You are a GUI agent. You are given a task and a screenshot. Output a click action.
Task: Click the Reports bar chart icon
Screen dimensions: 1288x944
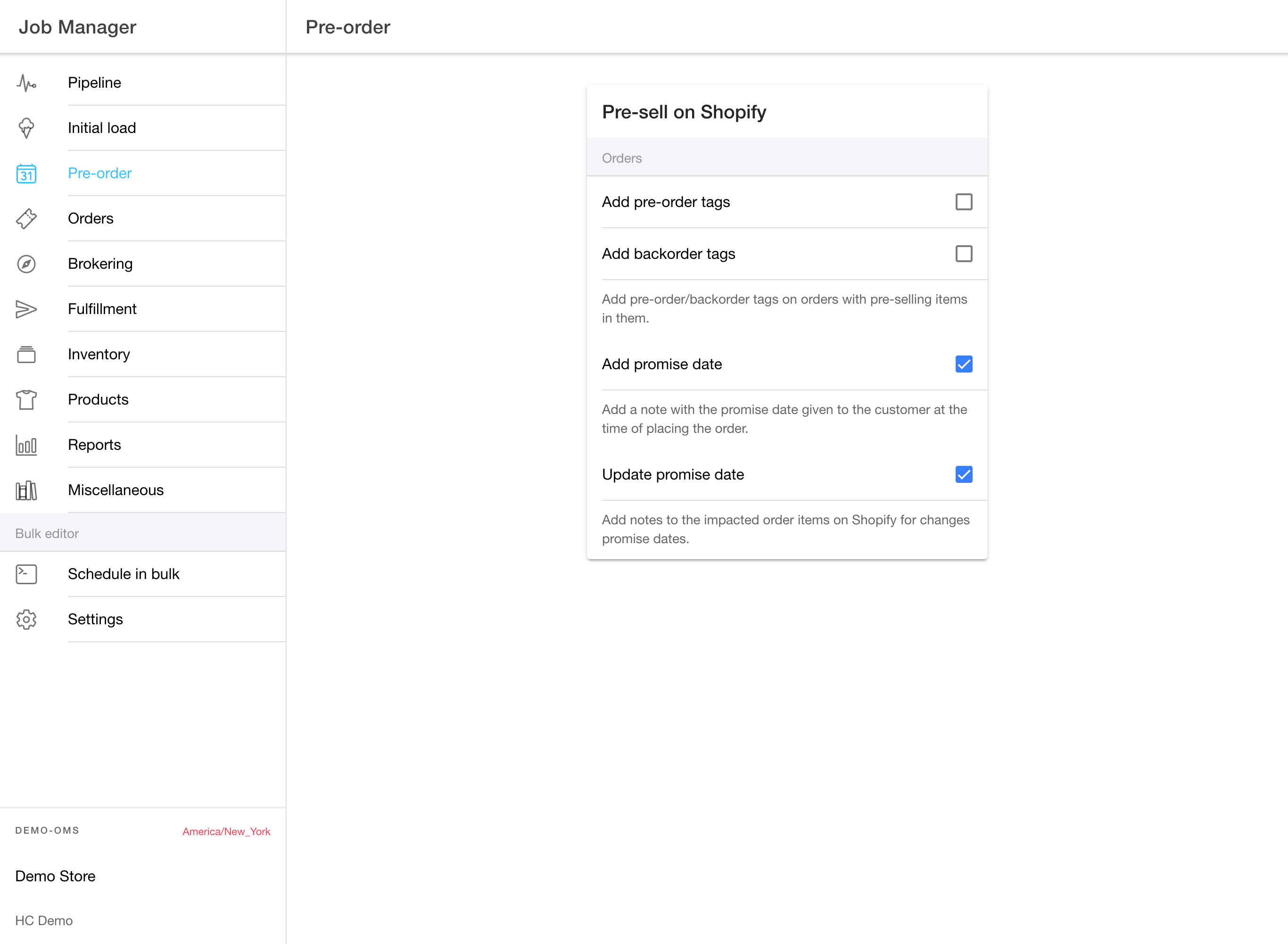(x=26, y=445)
